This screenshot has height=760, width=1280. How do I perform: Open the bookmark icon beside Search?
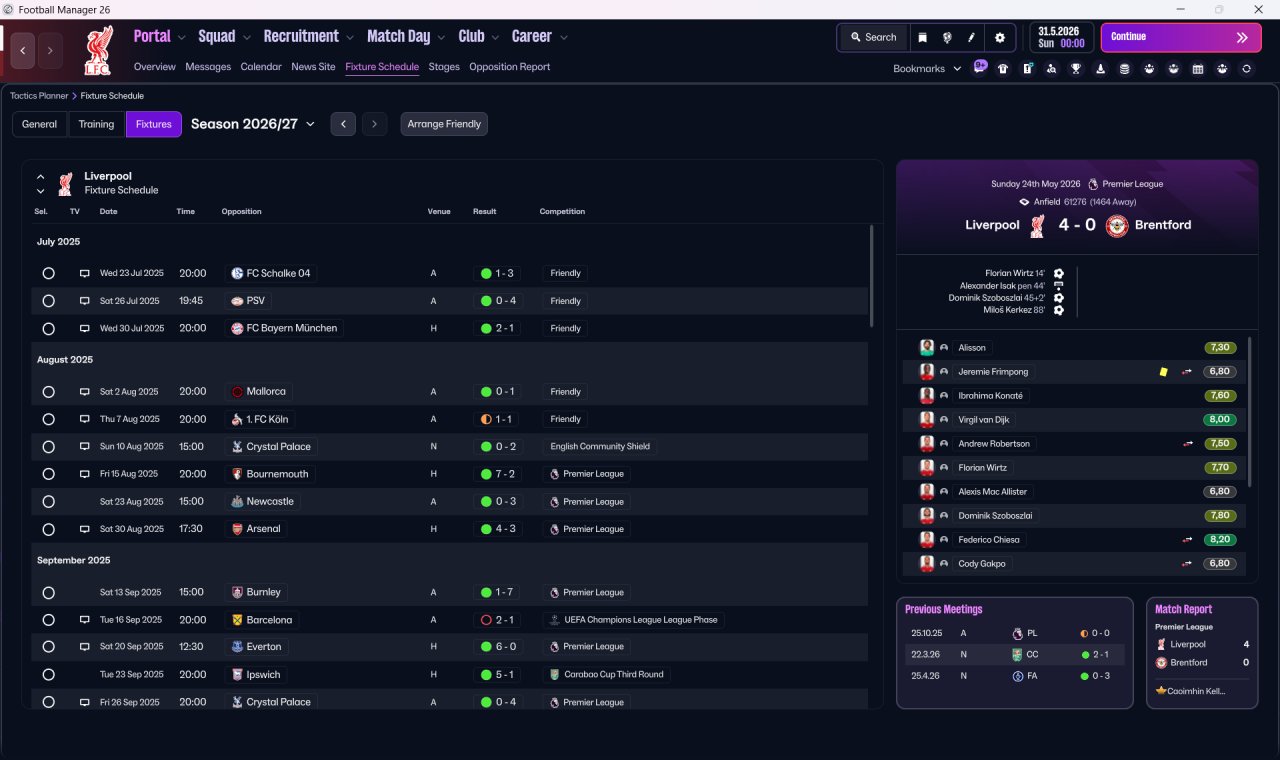pos(922,37)
